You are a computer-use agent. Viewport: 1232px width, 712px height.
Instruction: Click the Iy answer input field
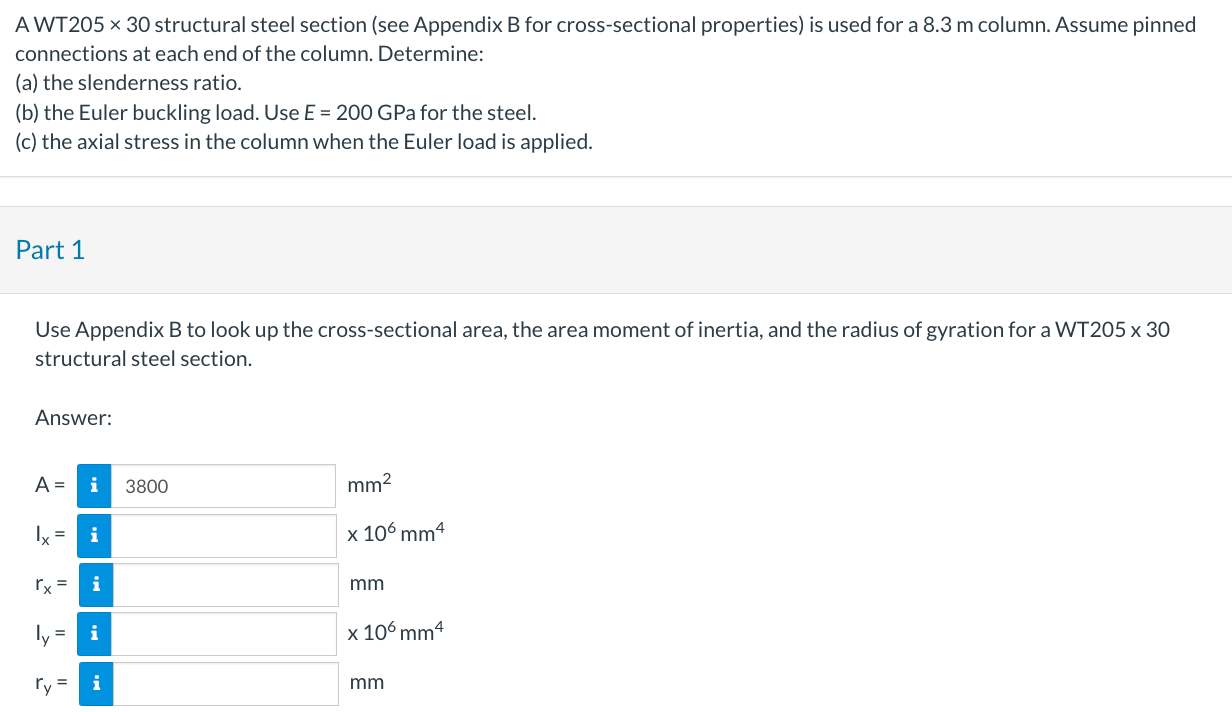[224, 633]
